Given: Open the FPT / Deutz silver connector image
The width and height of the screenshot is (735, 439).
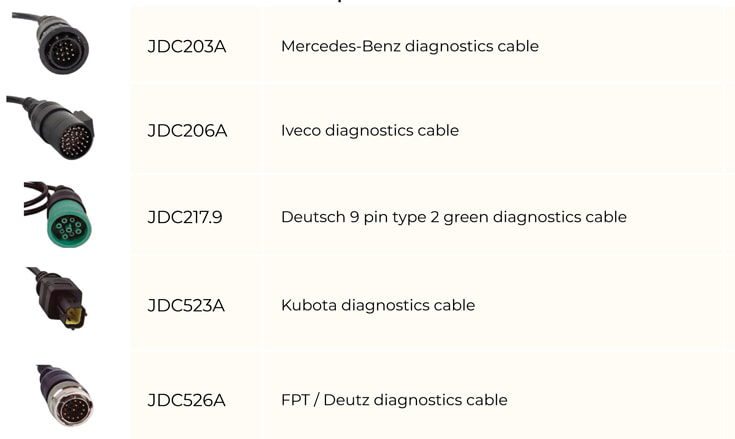Looking at the screenshot, I should coord(65,395).
